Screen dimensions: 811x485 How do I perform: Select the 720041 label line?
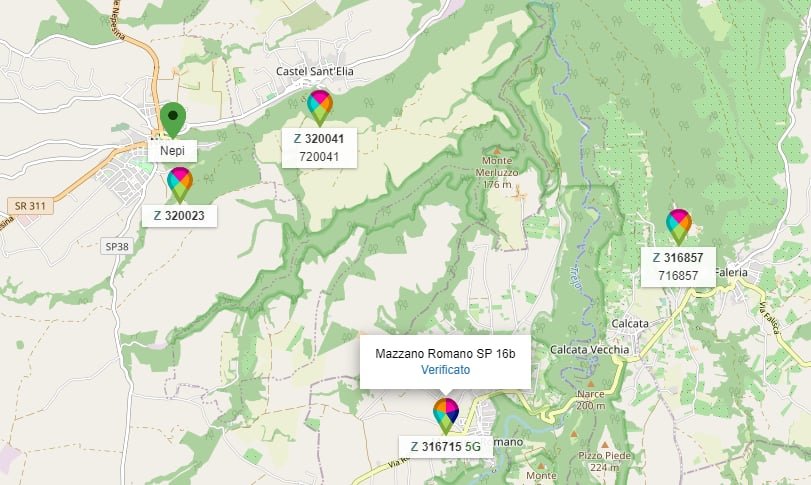tap(319, 157)
